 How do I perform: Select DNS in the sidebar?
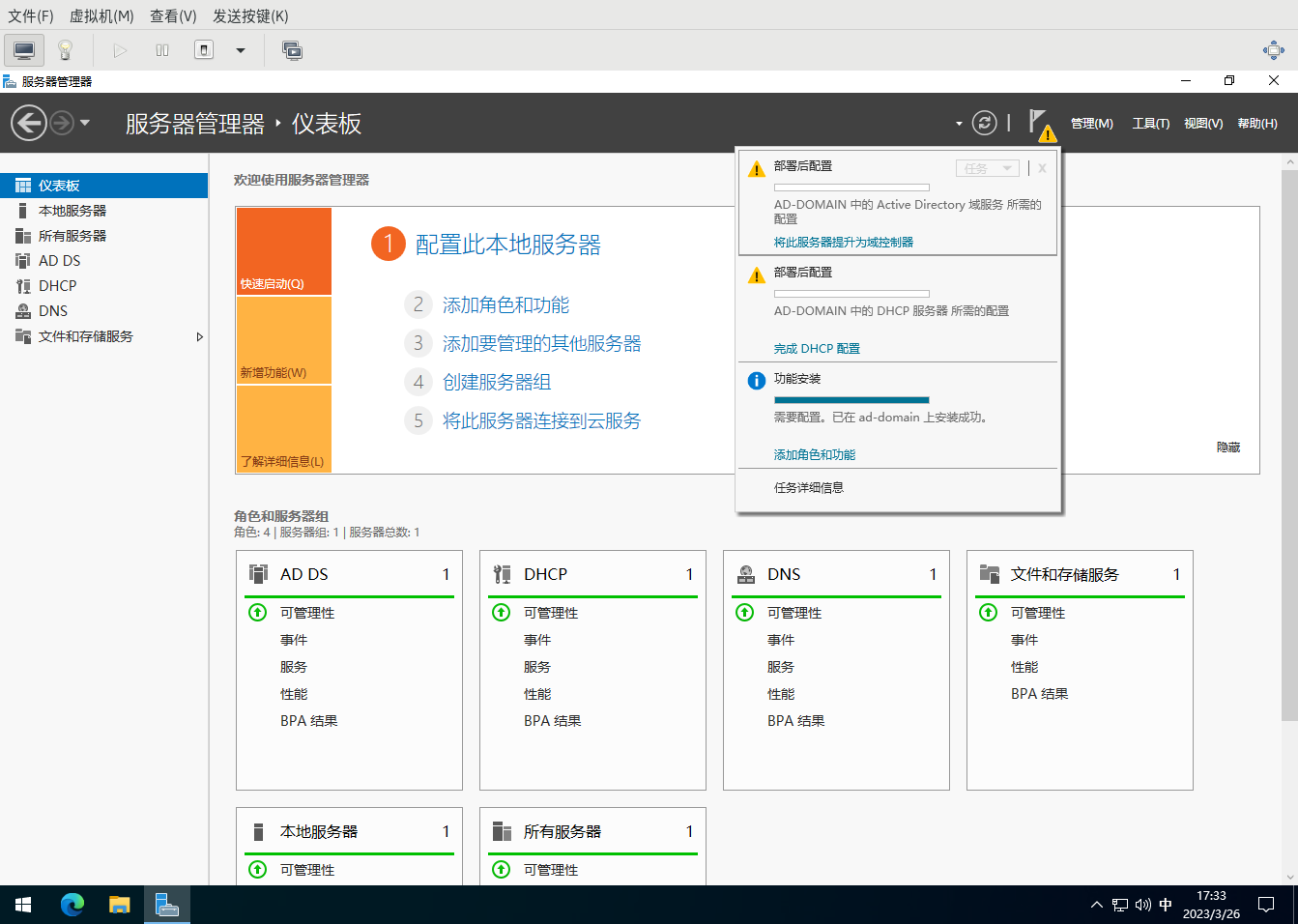coord(103,311)
